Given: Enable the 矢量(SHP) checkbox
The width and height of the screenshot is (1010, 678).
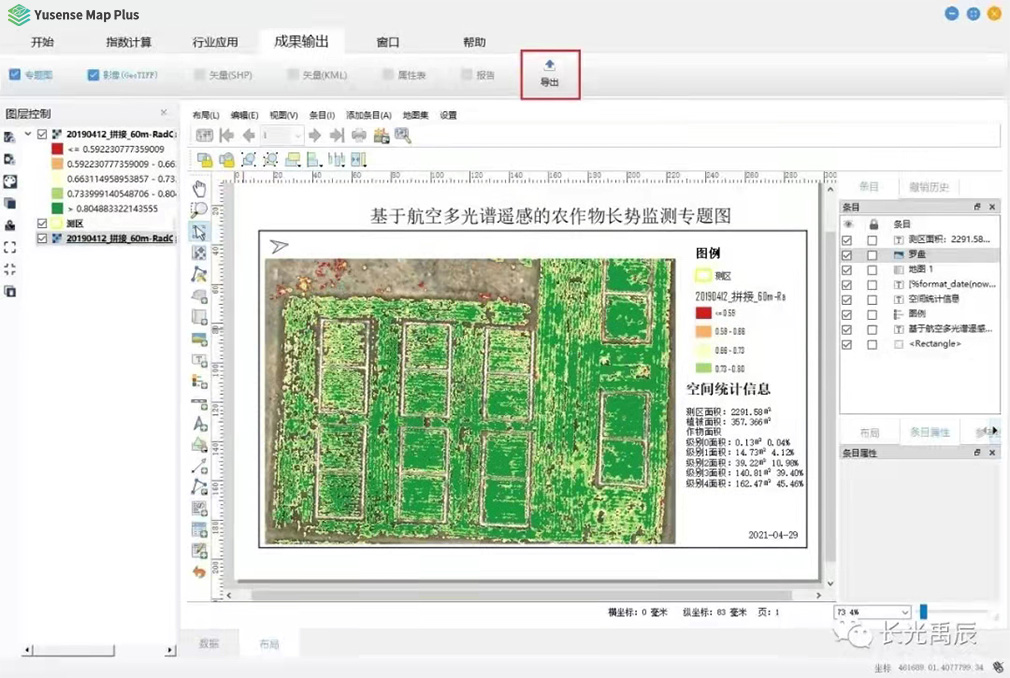Looking at the screenshot, I should (x=199, y=75).
